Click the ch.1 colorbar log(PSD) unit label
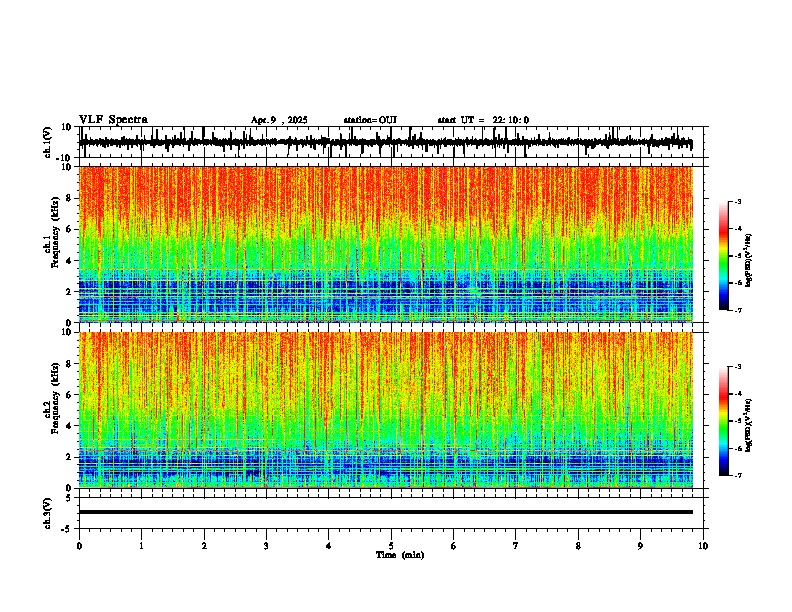Image resolution: width=792 pixels, height=612 pixels. (749, 260)
